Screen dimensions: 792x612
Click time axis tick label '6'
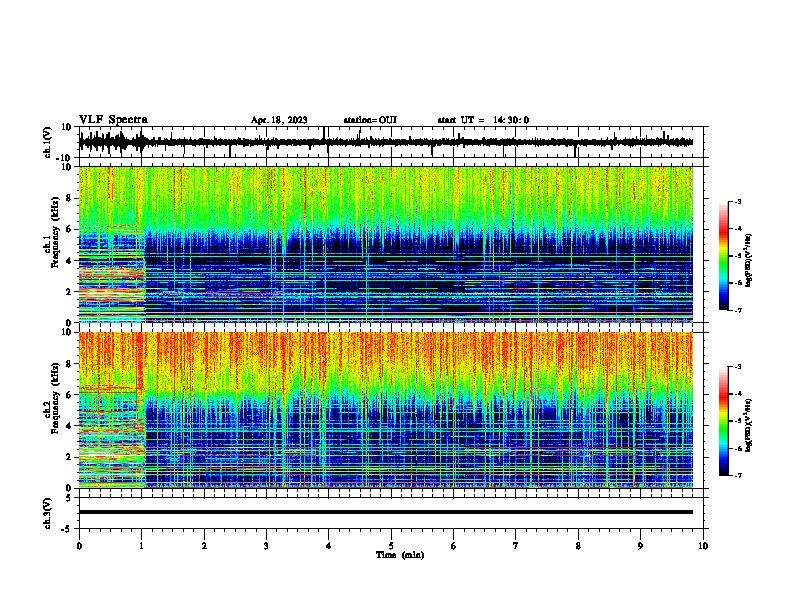[454, 546]
